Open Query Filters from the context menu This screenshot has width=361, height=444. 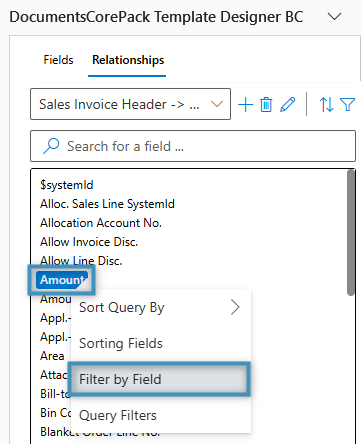click(x=160, y=415)
